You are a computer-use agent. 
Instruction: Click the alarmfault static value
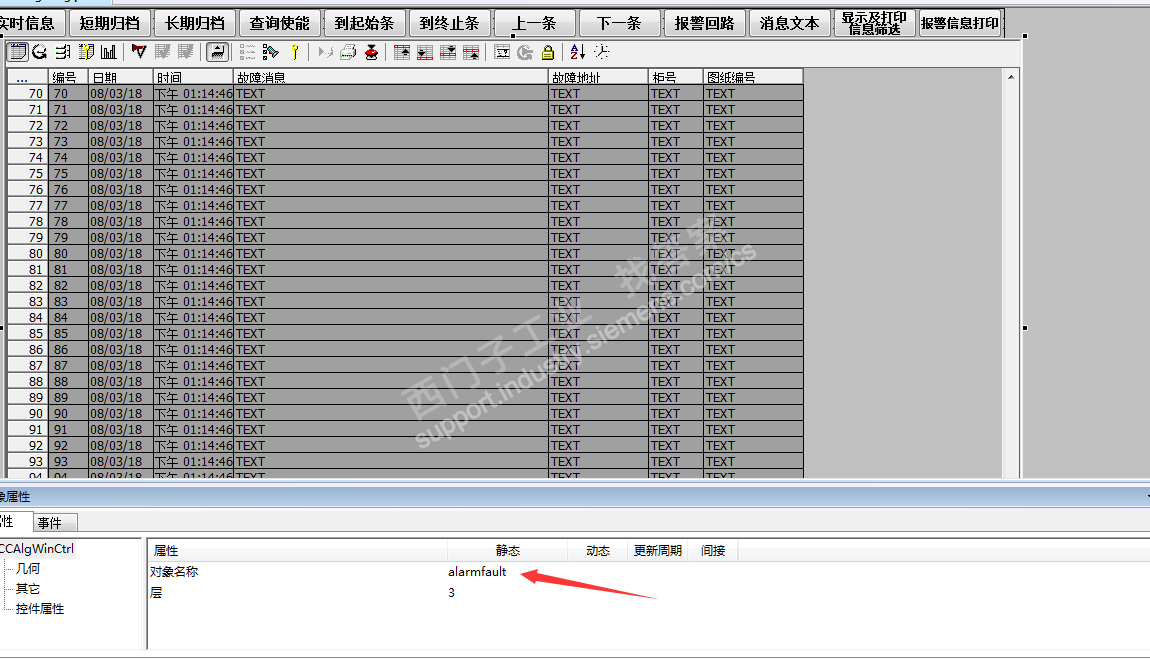[477, 572]
